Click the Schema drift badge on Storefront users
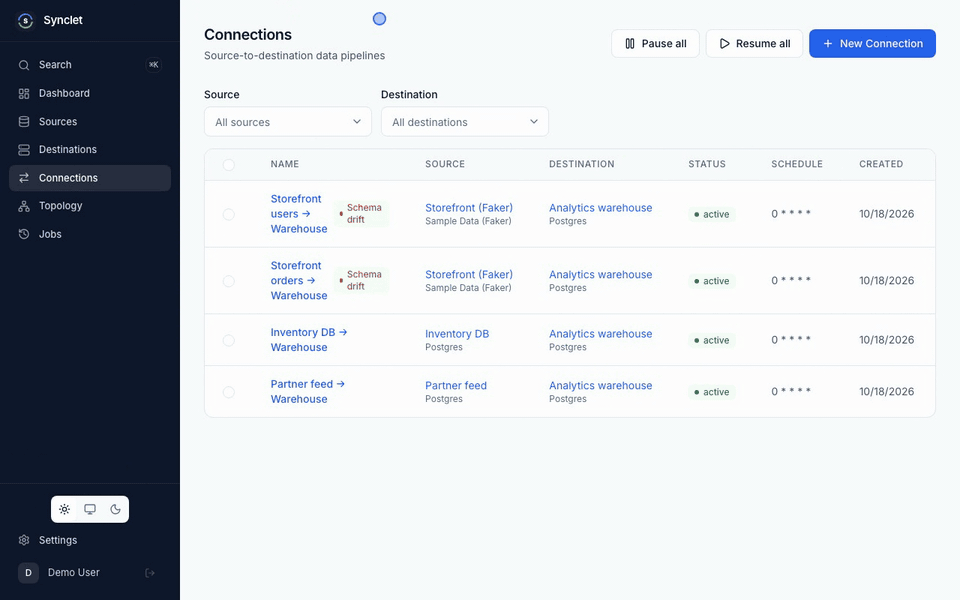This screenshot has height=600, width=960. tap(362, 214)
